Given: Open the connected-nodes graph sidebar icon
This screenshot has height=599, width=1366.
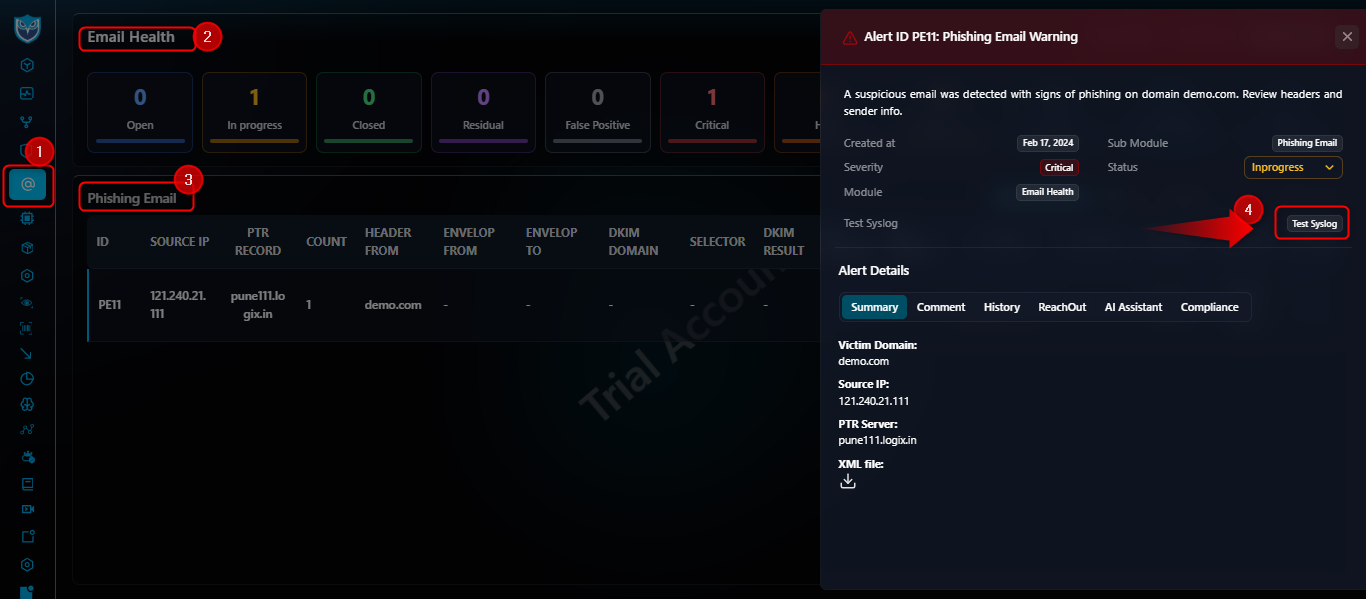Looking at the screenshot, I should [28, 431].
